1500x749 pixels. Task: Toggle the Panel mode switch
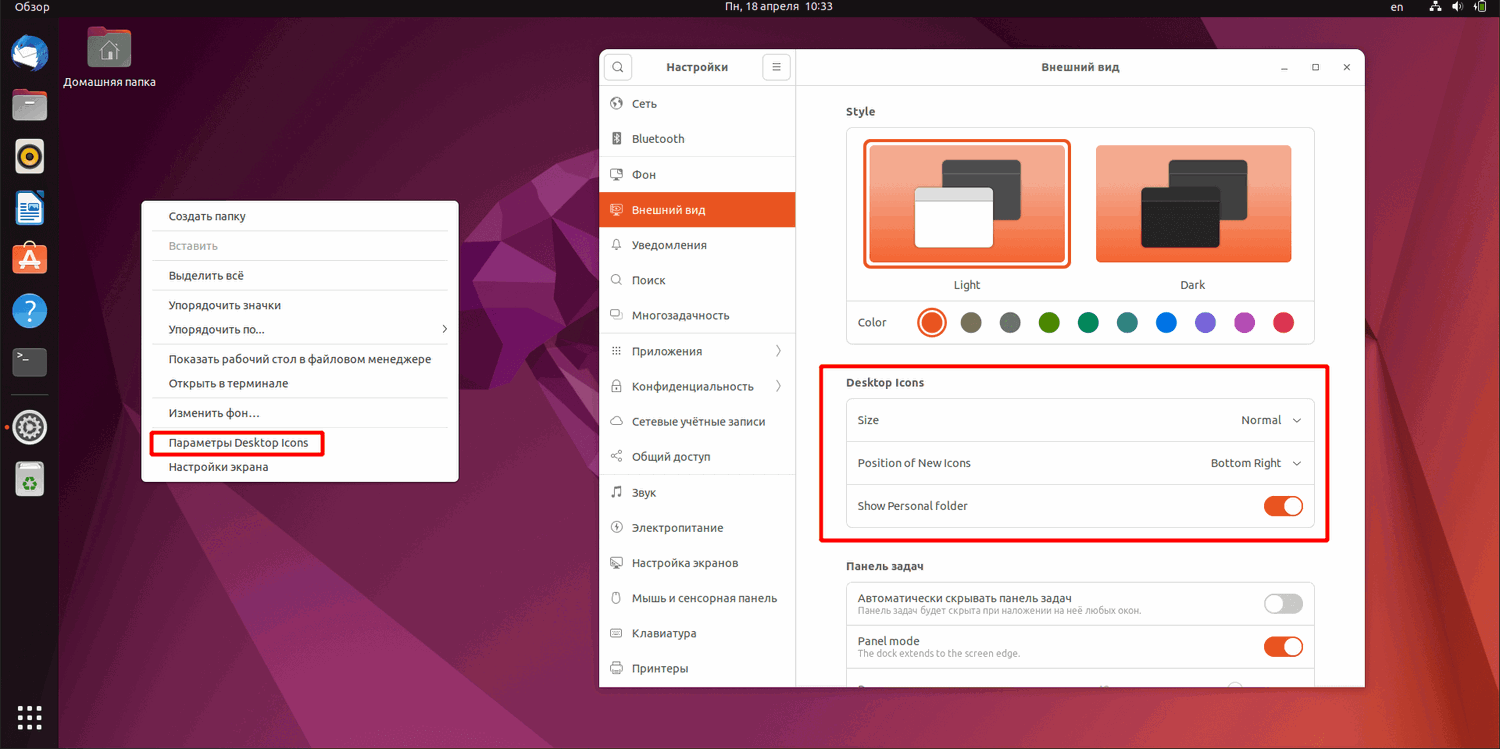(1283, 646)
